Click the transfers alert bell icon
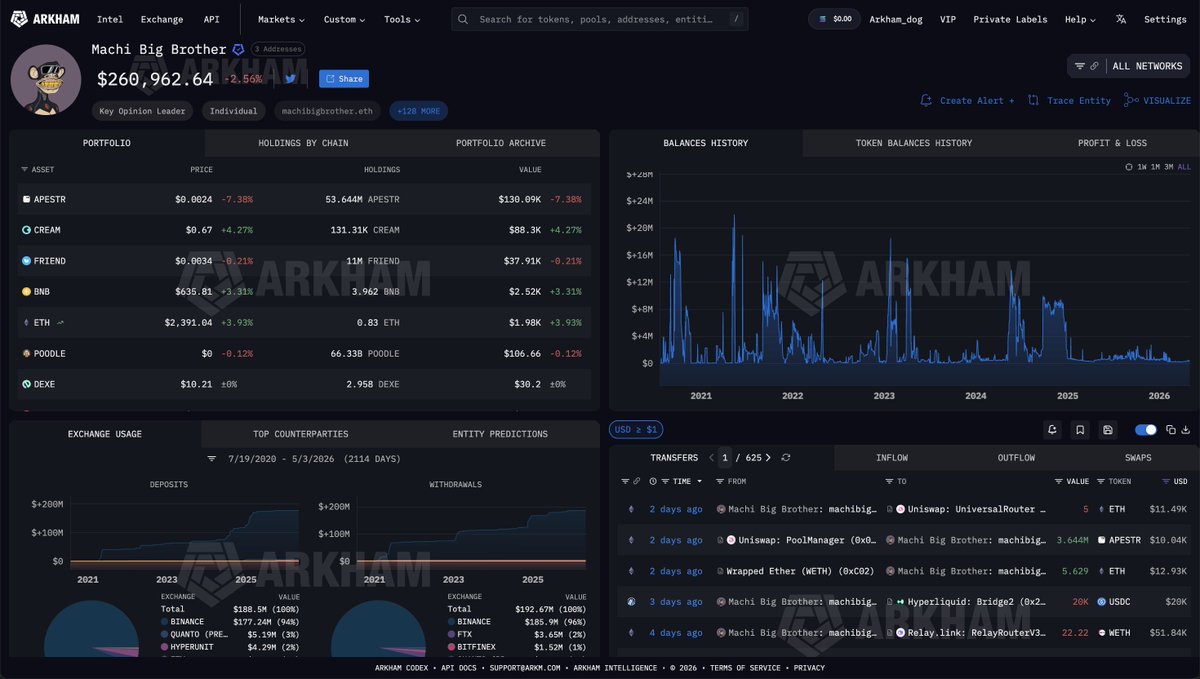Screen dimensions: 1200x679 click(x=1052, y=430)
